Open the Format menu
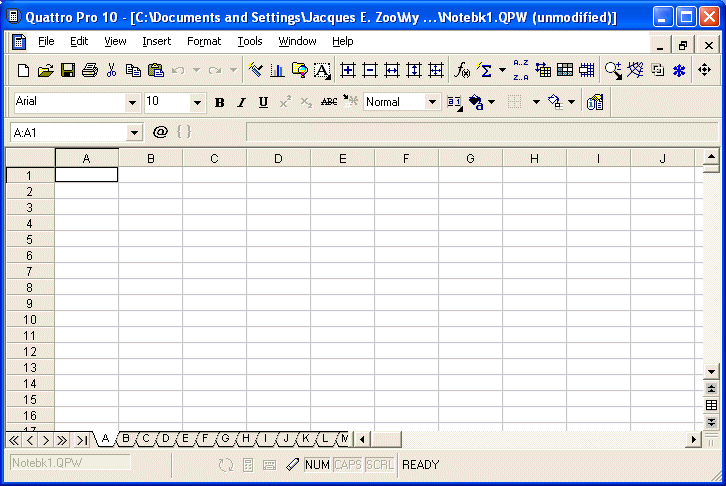Viewport: 726px width, 486px height. coord(204,41)
